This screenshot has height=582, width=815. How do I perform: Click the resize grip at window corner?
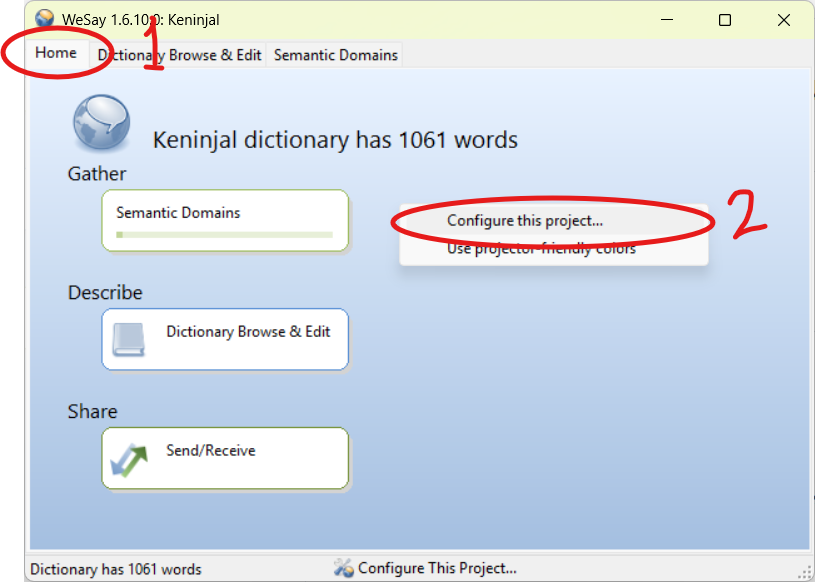(804, 571)
